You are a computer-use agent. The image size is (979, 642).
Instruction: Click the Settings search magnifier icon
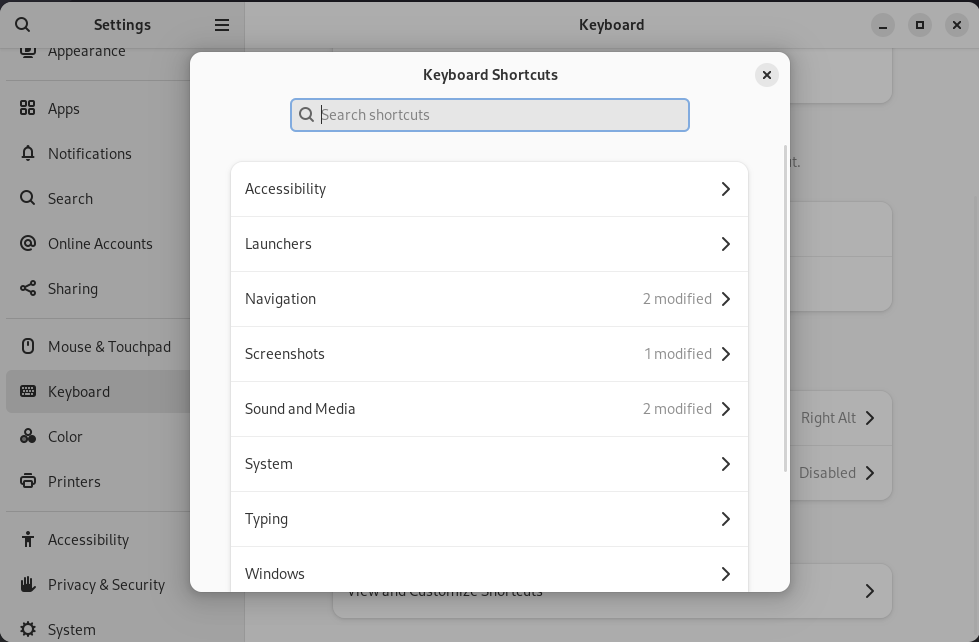(x=22, y=24)
